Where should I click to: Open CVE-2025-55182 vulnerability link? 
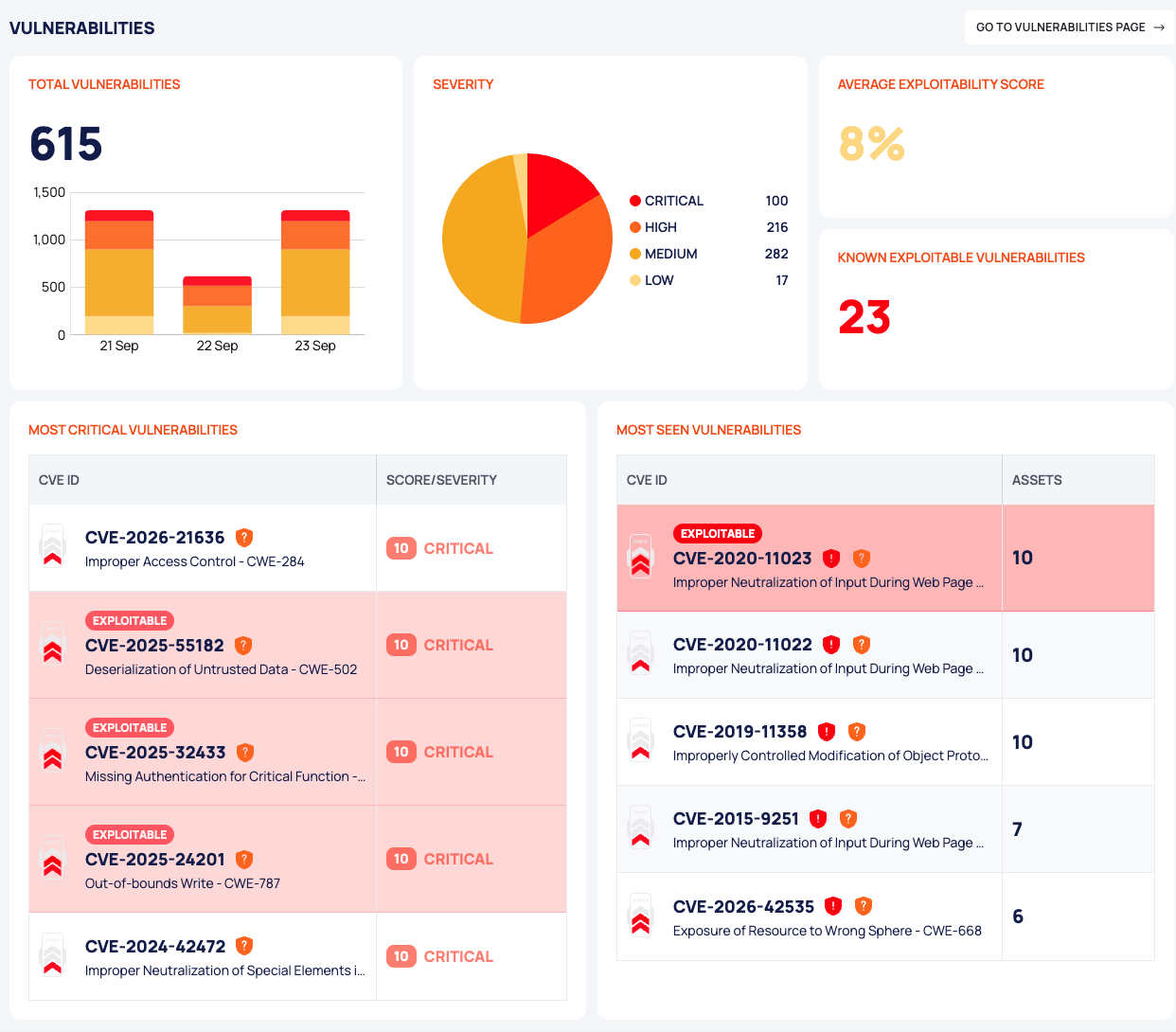[x=154, y=646]
